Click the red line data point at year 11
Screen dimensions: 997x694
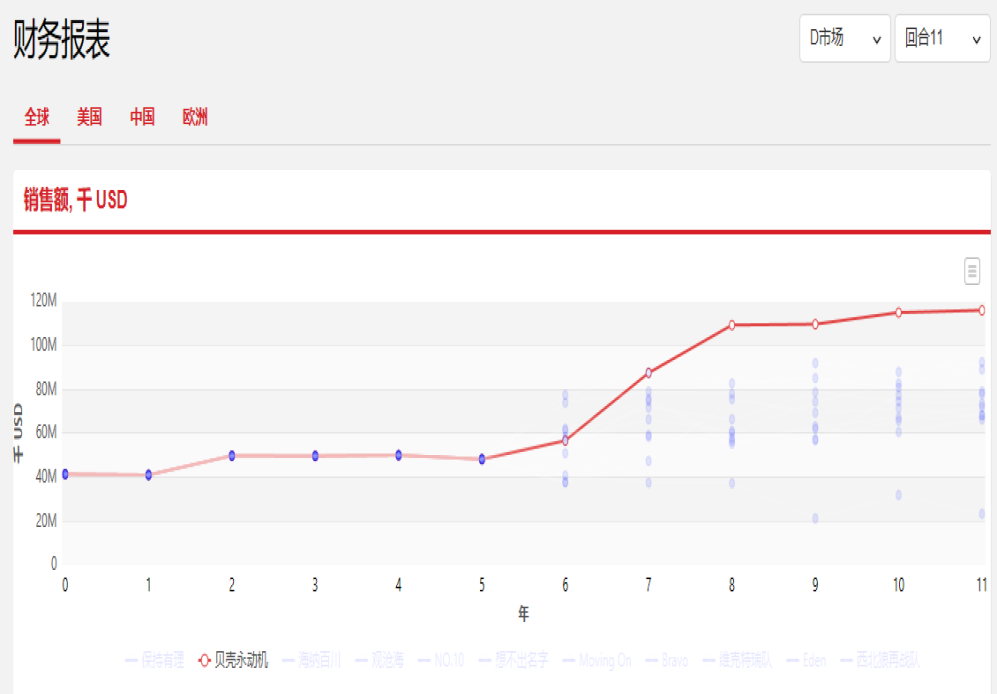pyautogui.click(x=981, y=310)
